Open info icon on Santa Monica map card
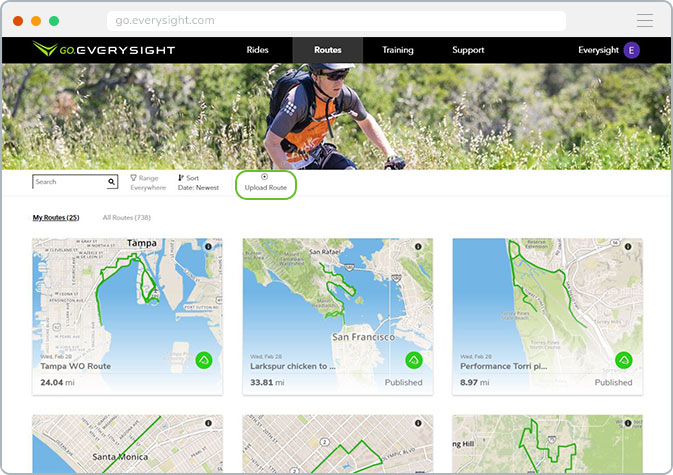Viewport: 673px width, 475px height. (x=208, y=423)
